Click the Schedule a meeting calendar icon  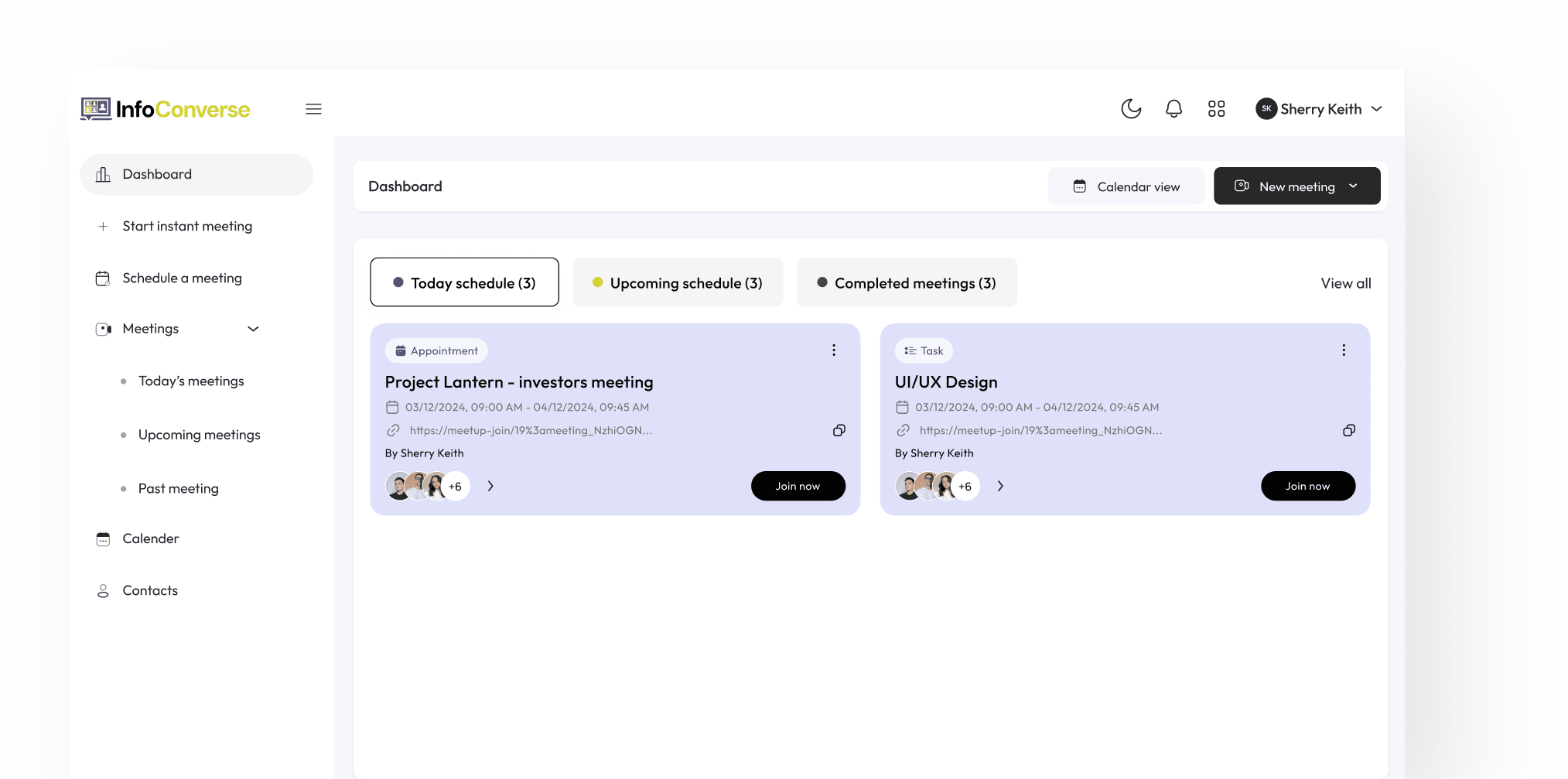[x=103, y=278]
